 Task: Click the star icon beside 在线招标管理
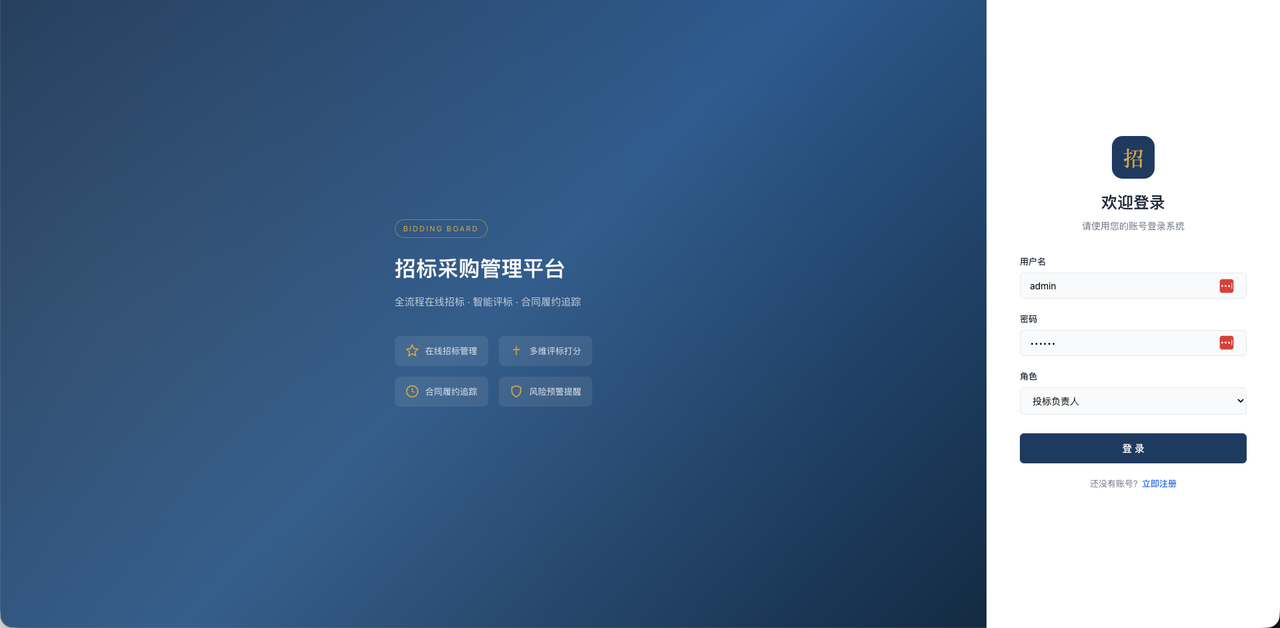(412, 351)
